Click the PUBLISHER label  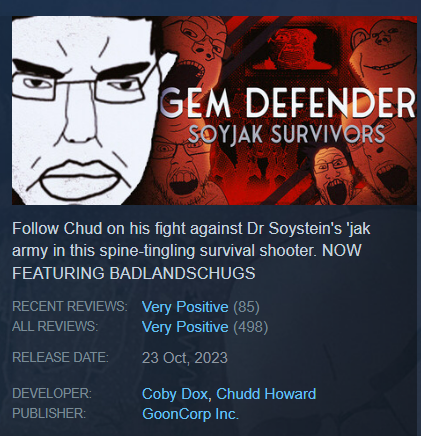pyautogui.click(x=49, y=413)
